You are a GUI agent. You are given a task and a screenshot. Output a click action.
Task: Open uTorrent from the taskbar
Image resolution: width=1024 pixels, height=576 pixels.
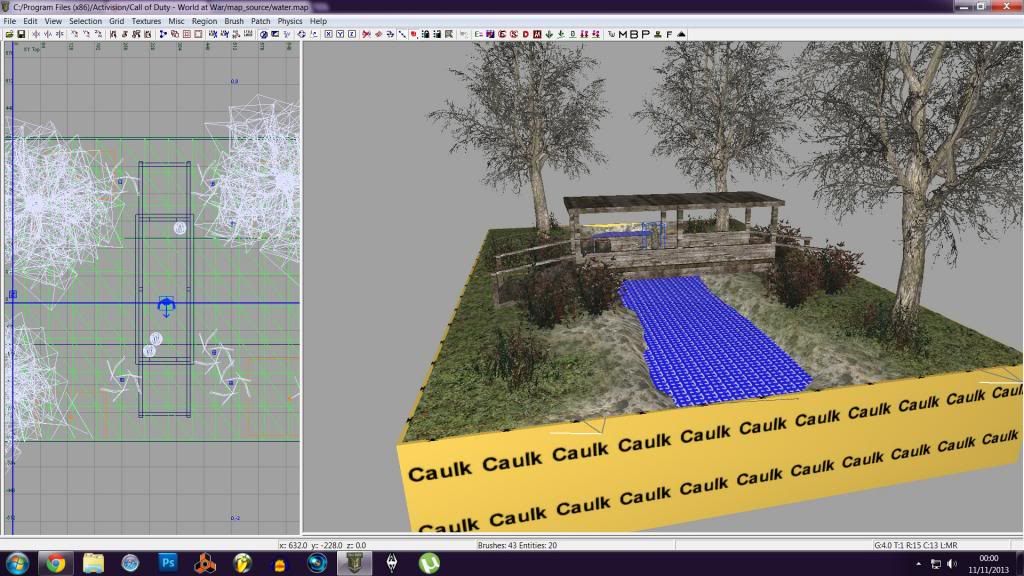[x=429, y=563]
